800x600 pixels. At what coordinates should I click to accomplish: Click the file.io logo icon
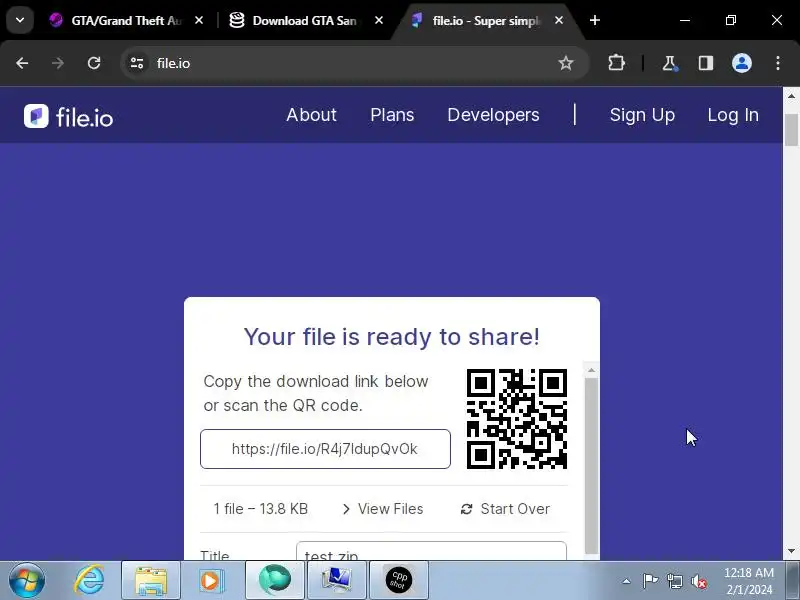click(x=36, y=116)
